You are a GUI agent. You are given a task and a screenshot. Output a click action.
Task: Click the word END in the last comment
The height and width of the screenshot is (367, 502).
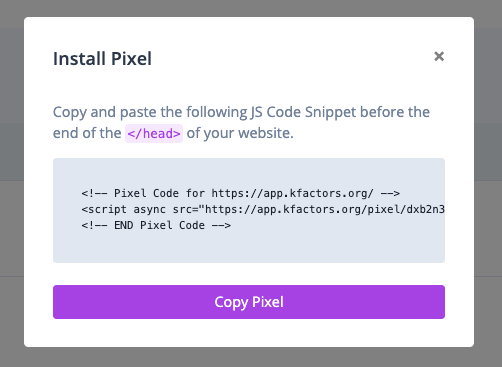[x=123, y=225]
